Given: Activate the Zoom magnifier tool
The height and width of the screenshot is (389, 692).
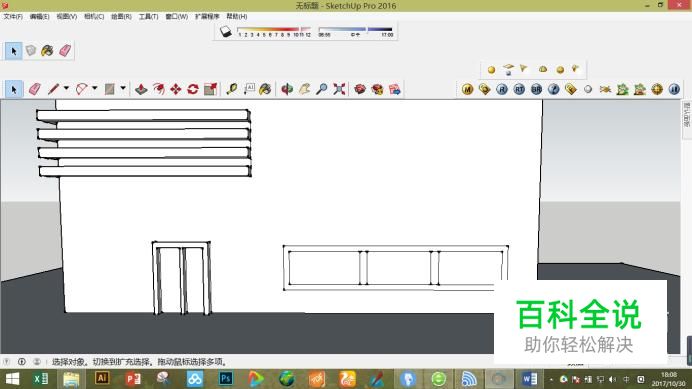Looking at the screenshot, I should click(322, 89).
